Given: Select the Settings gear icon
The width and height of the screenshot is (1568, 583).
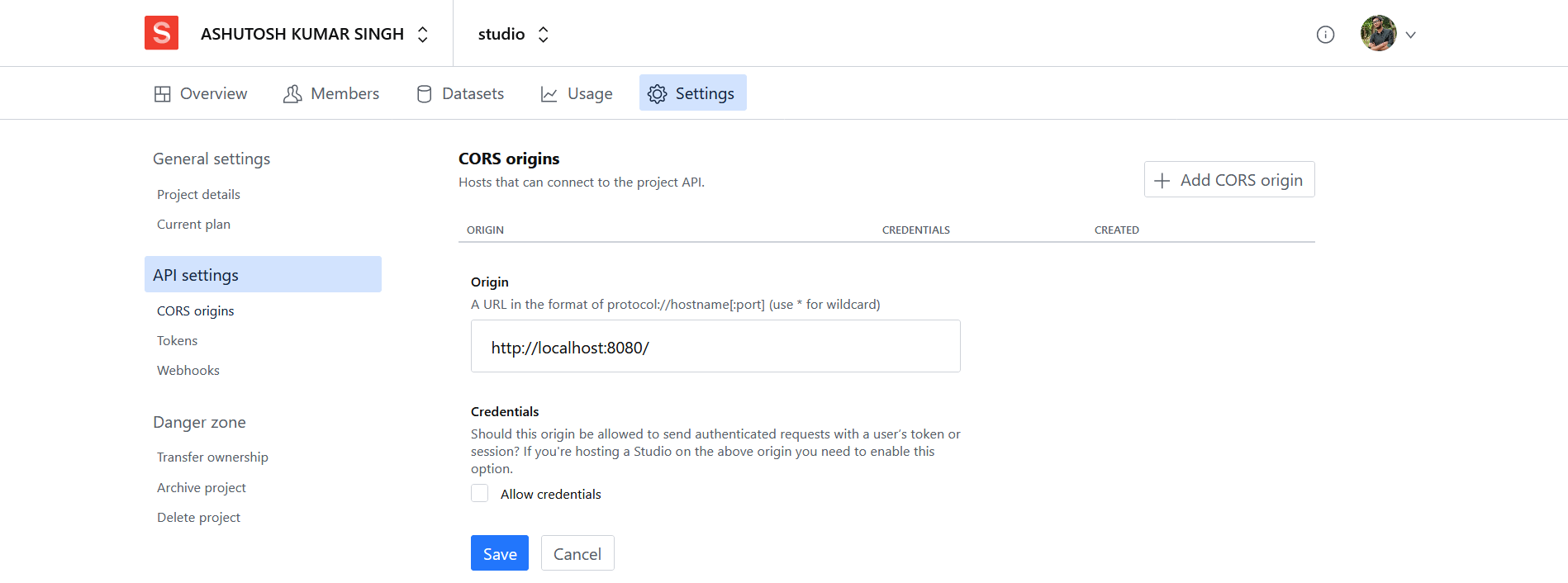Looking at the screenshot, I should 658,93.
